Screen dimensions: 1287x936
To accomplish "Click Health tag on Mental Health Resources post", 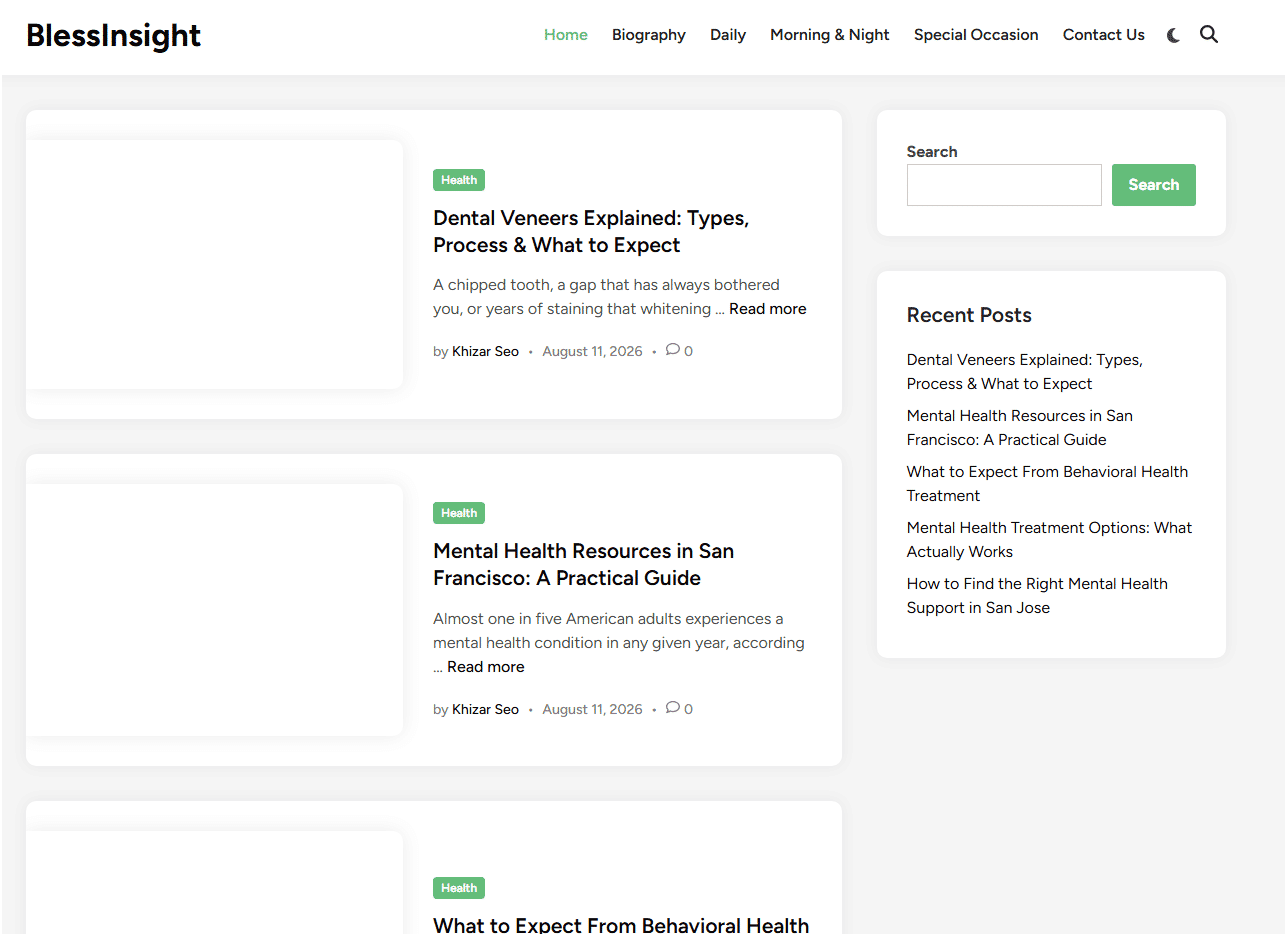I will tap(459, 513).
